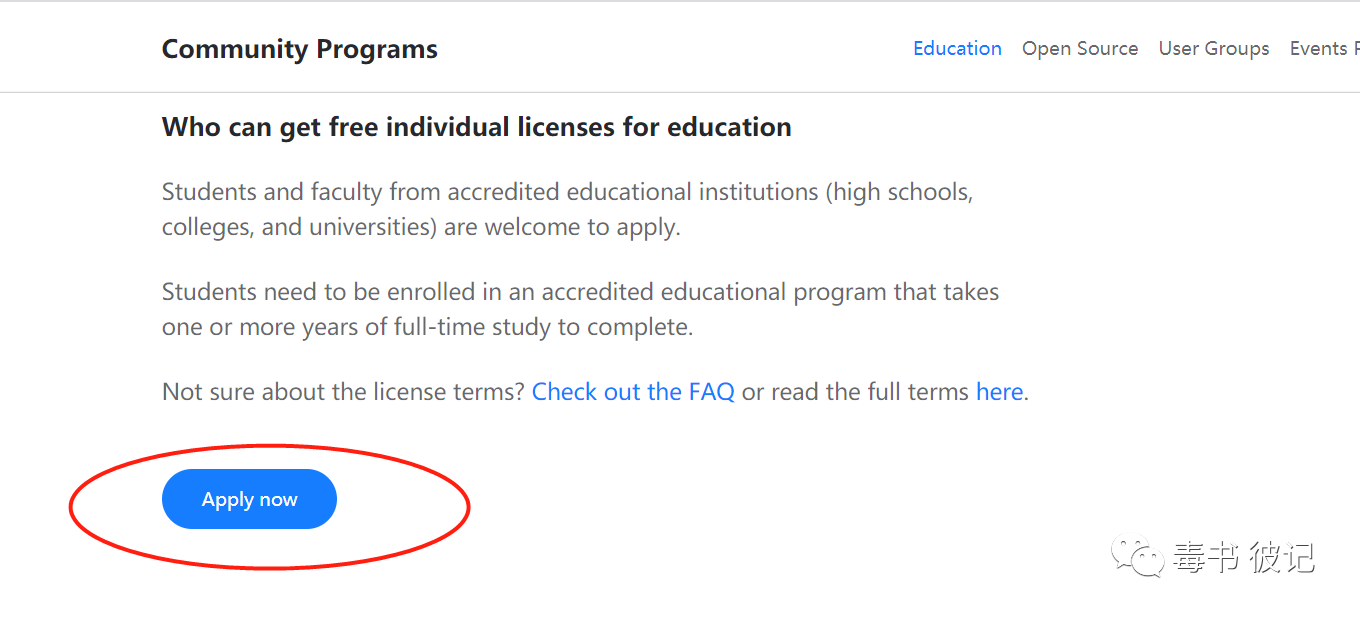This screenshot has width=1360, height=617.
Task: Click the Community Programs page title
Action: click(x=300, y=49)
